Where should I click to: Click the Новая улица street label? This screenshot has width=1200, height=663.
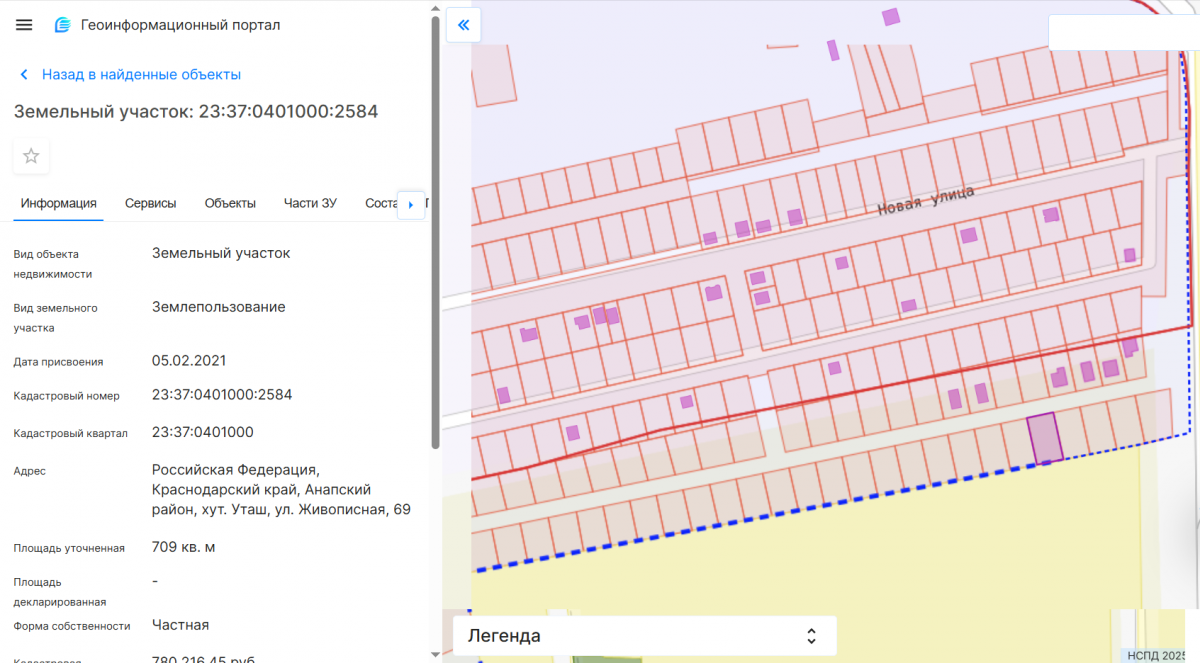point(925,200)
